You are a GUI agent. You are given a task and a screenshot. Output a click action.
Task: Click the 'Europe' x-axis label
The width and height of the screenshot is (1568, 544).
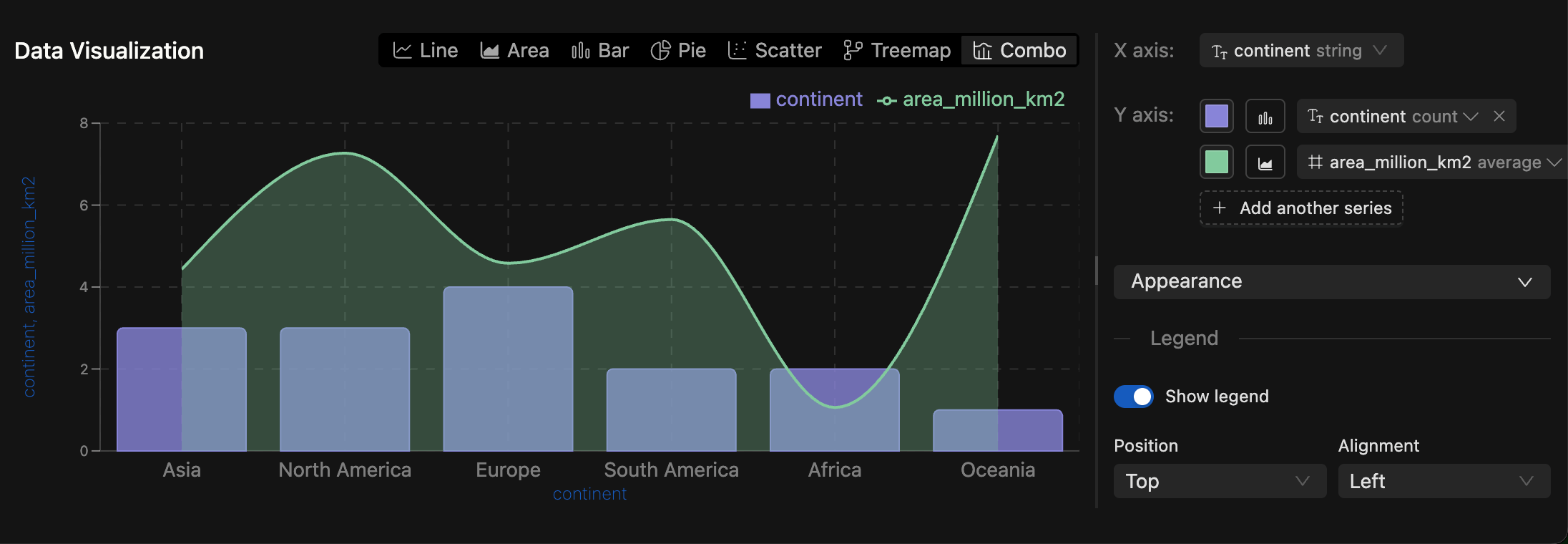pyautogui.click(x=508, y=470)
